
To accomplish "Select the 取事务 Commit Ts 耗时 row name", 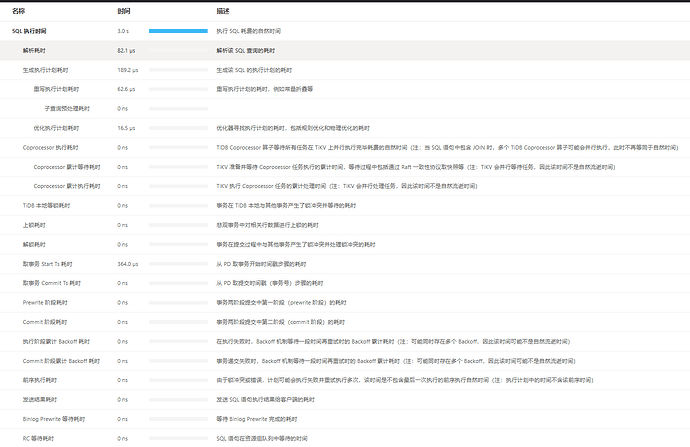I will point(52,283).
